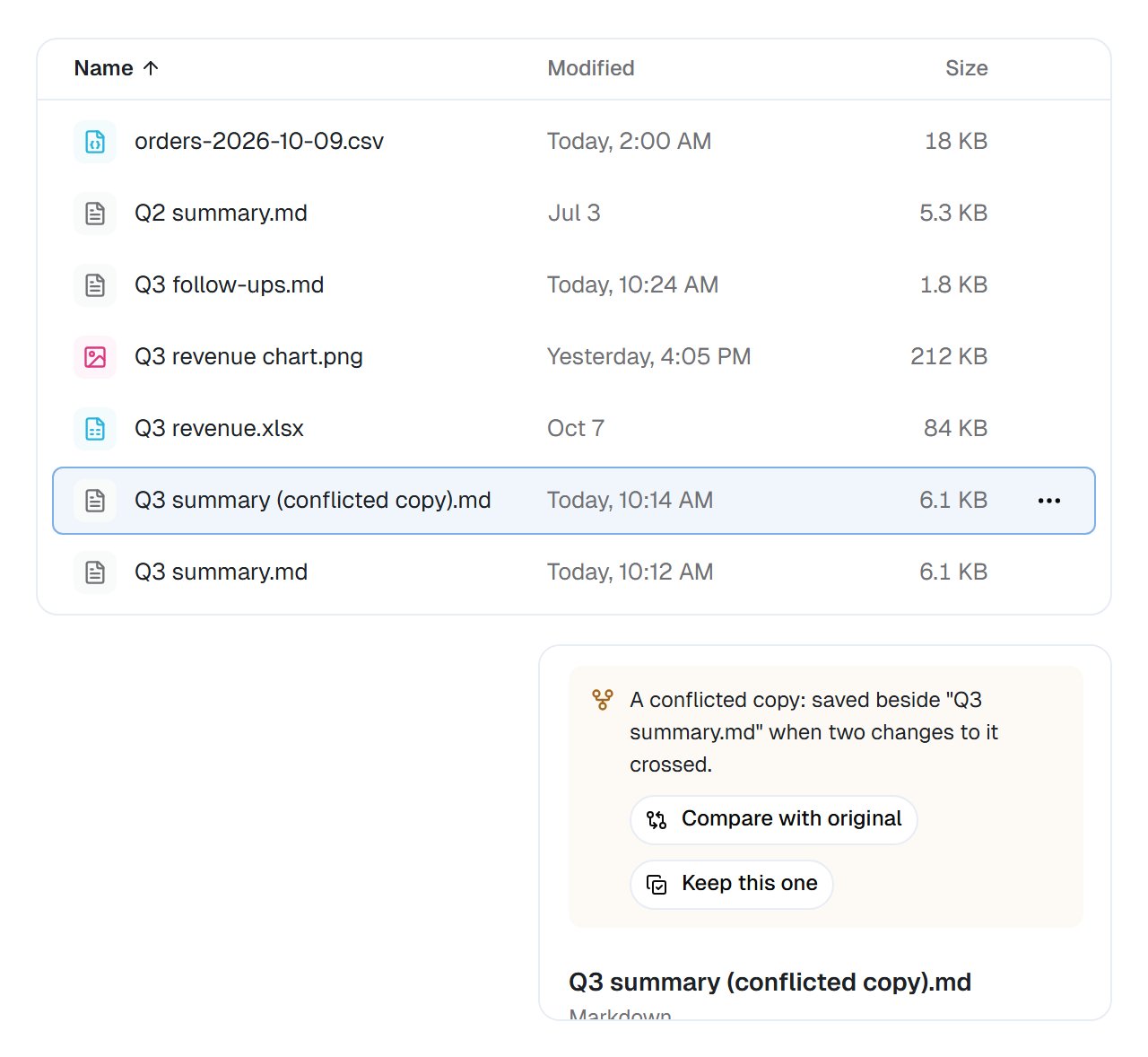Select the Q3 revenue chart.png file name

point(248,357)
